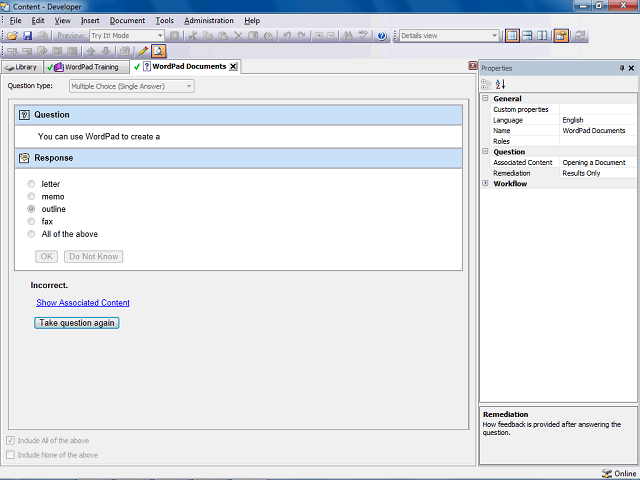
Task: Click the Redo arrow icon
Action: 302,36
